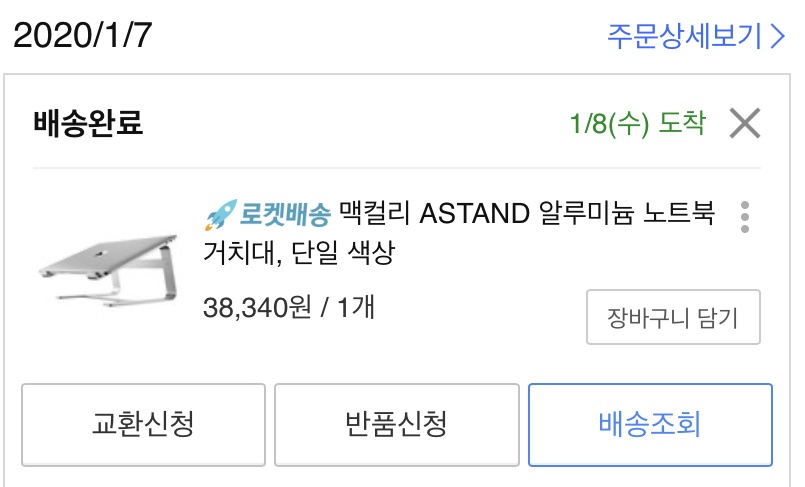Click the 배송완료 delivery status heading

(x=88, y=123)
